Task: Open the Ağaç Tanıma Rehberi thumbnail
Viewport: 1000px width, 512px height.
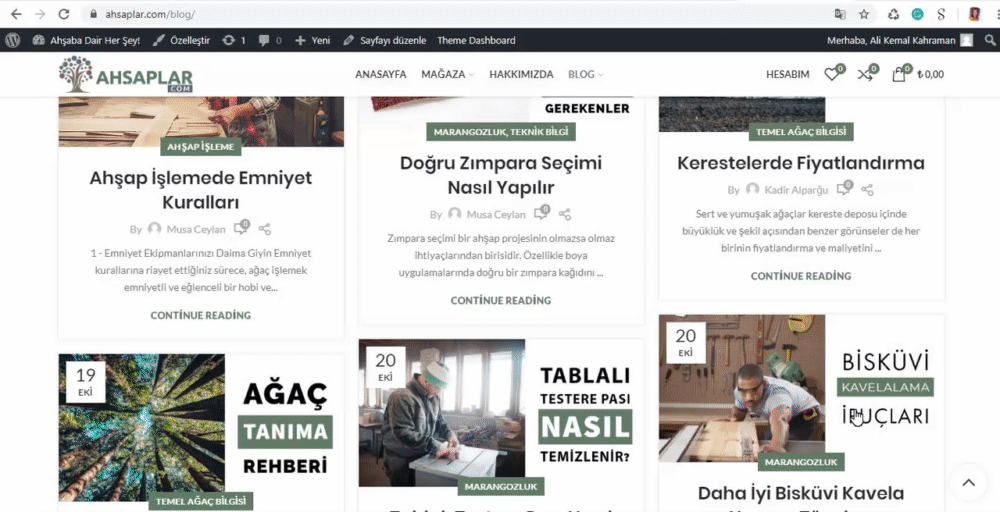Action: [x=201, y=427]
